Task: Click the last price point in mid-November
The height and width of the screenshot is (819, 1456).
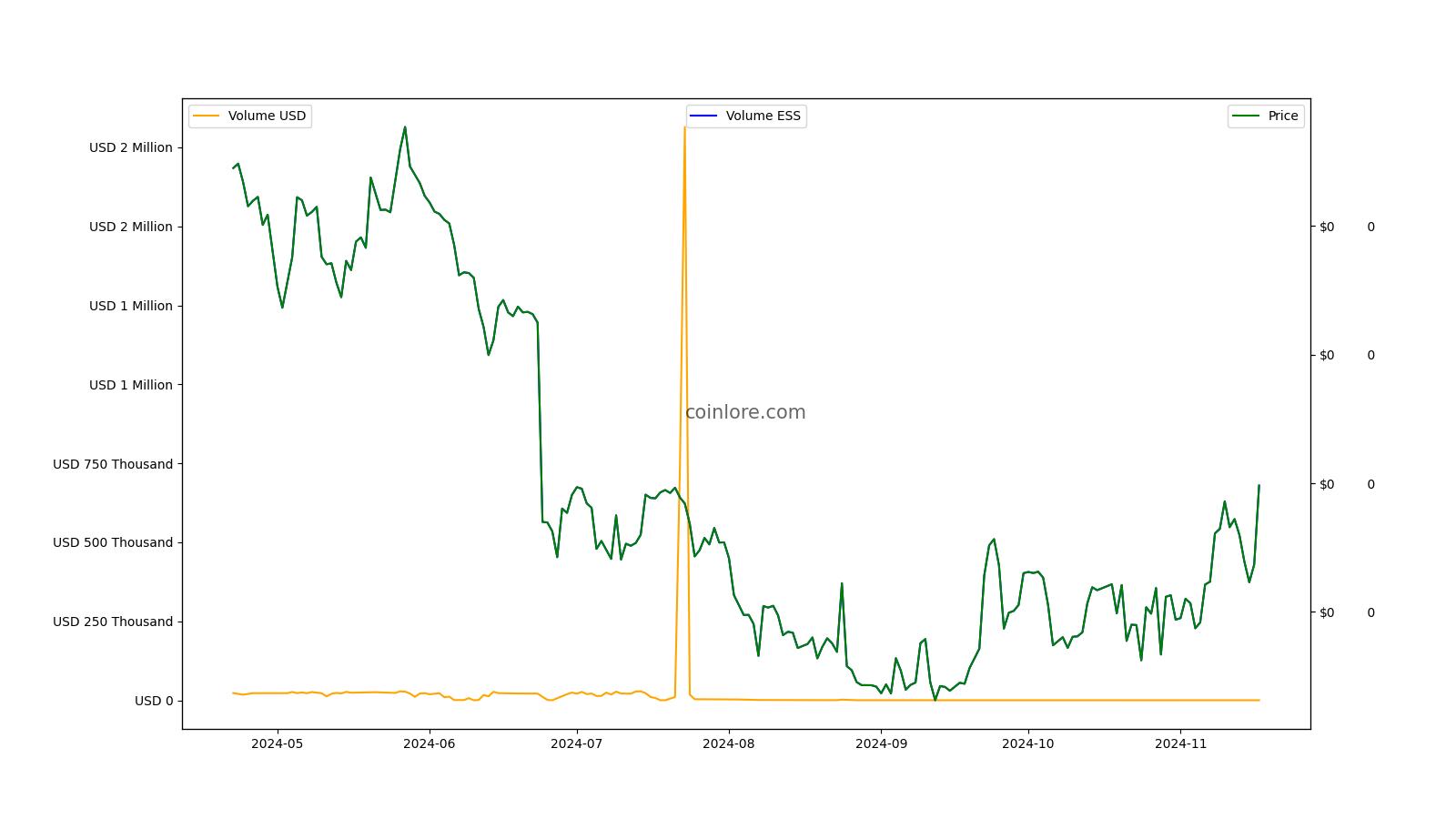Action: tap(1259, 485)
